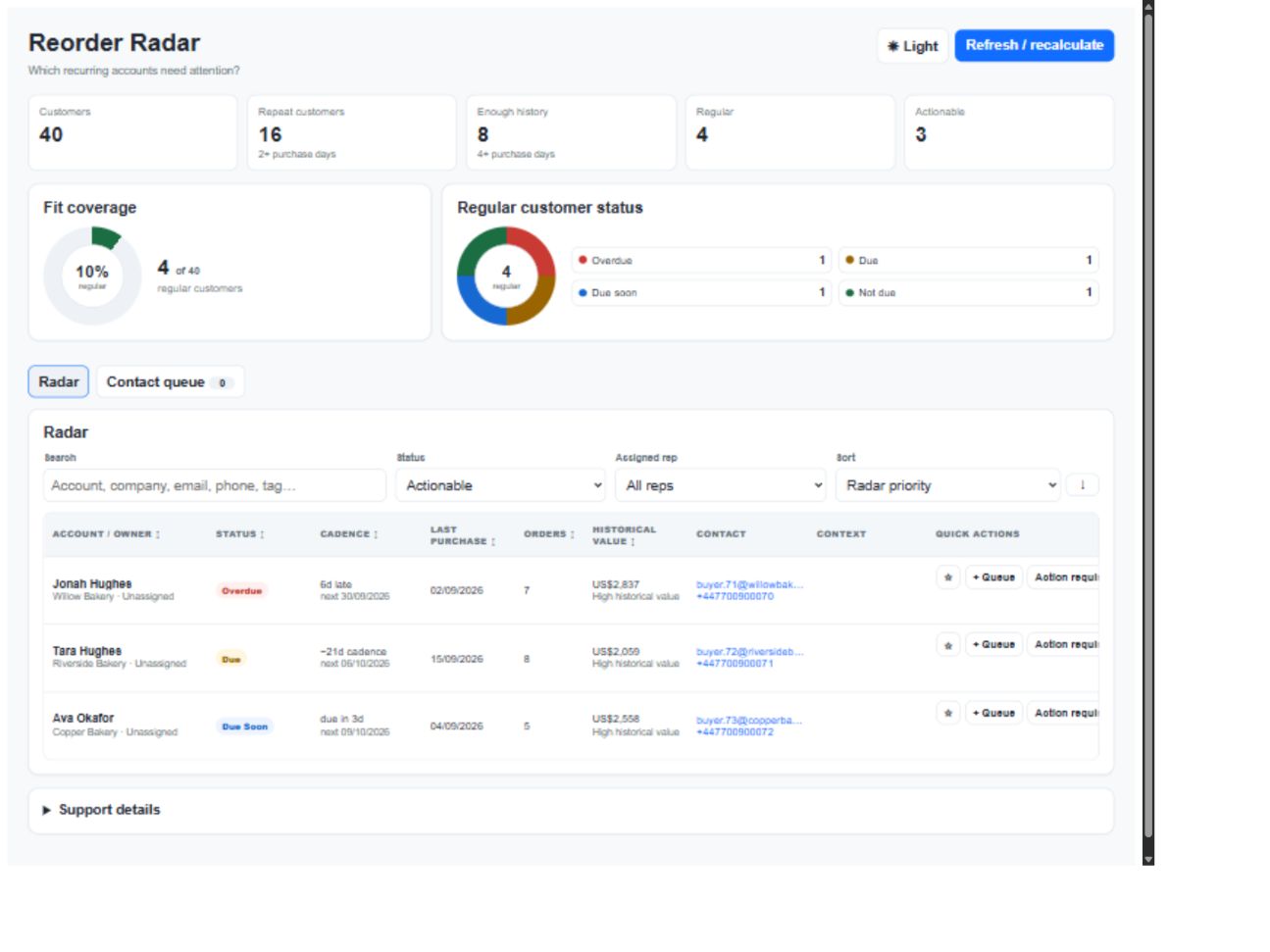Add Jonah Hughes to the queue
Screen dimensions: 1270x952
pos(994,577)
